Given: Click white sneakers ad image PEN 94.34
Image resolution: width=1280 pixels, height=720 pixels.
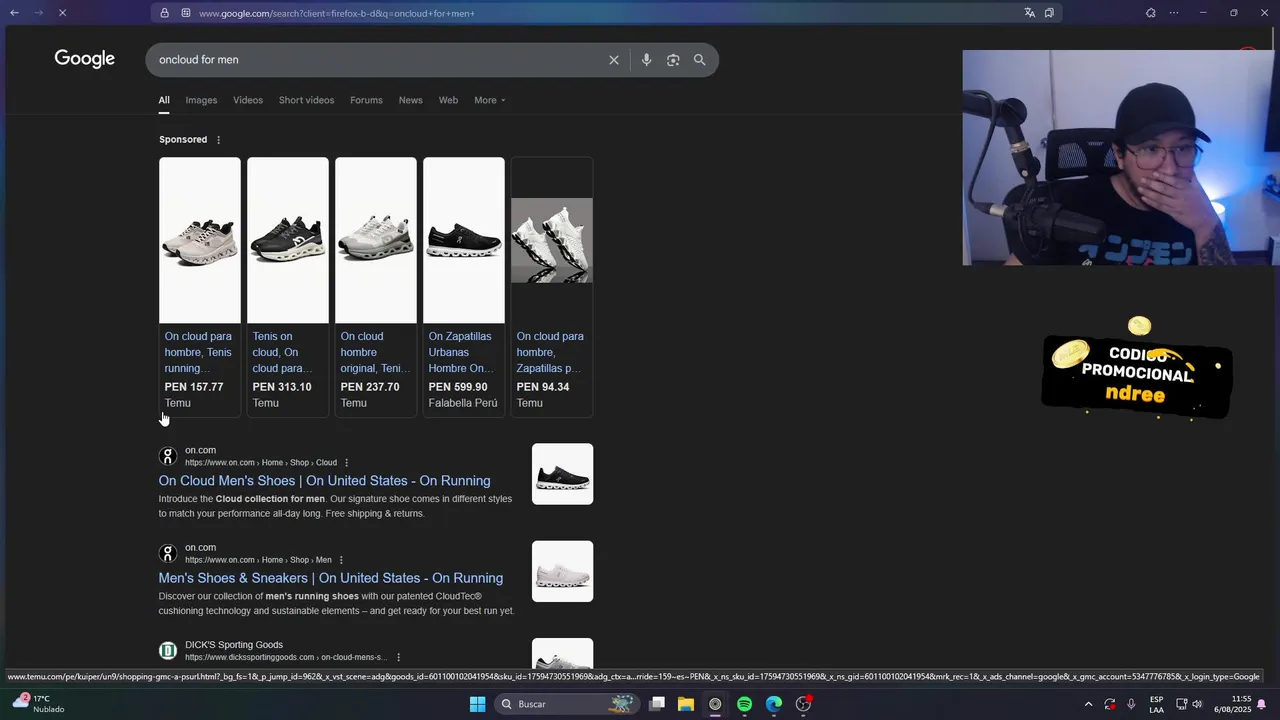Looking at the screenshot, I should 552,240.
